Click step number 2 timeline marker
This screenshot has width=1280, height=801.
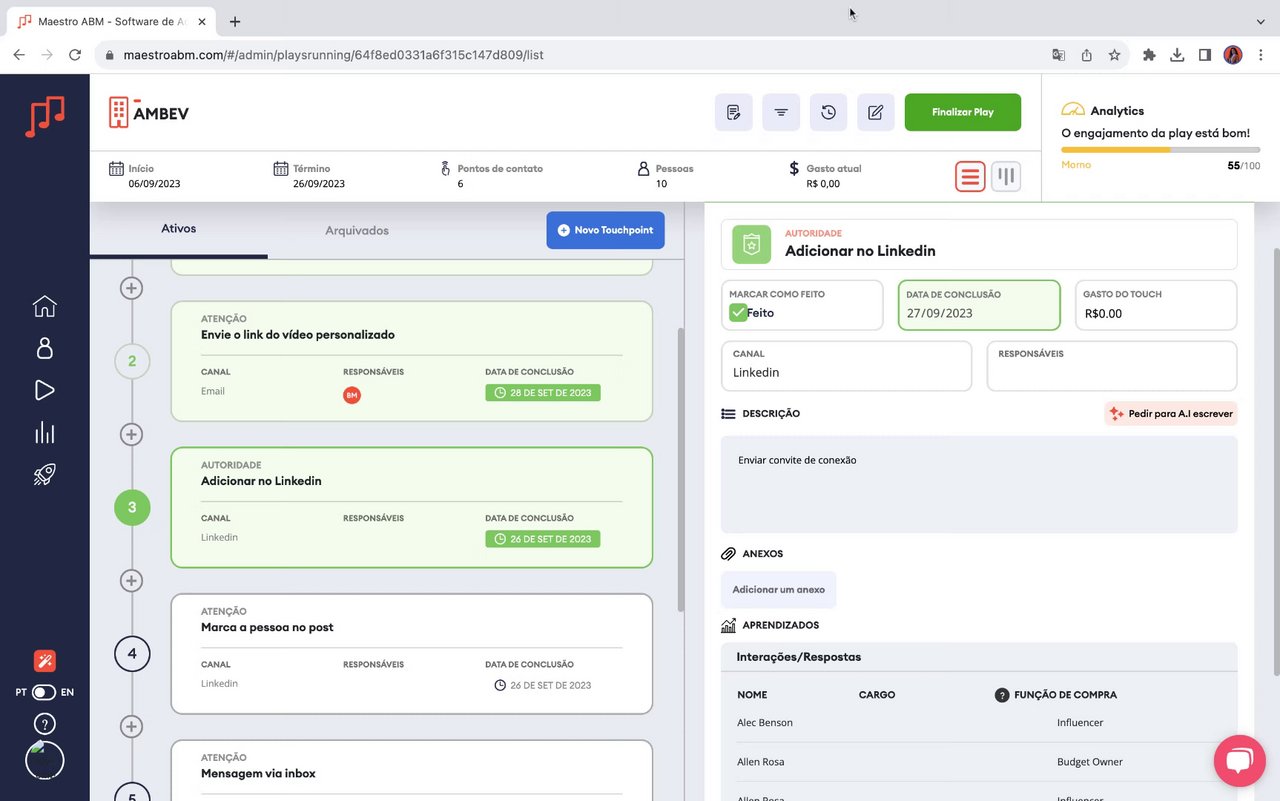click(132, 361)
